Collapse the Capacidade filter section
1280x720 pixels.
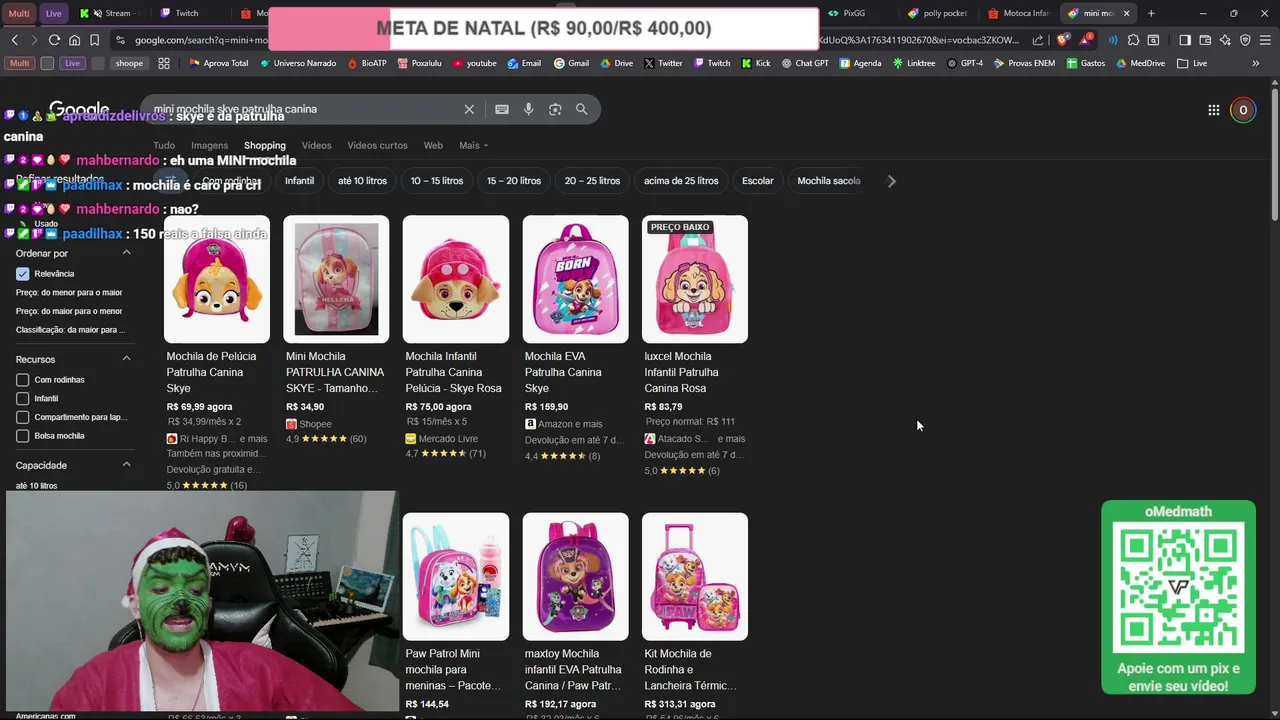coord(126,465)
